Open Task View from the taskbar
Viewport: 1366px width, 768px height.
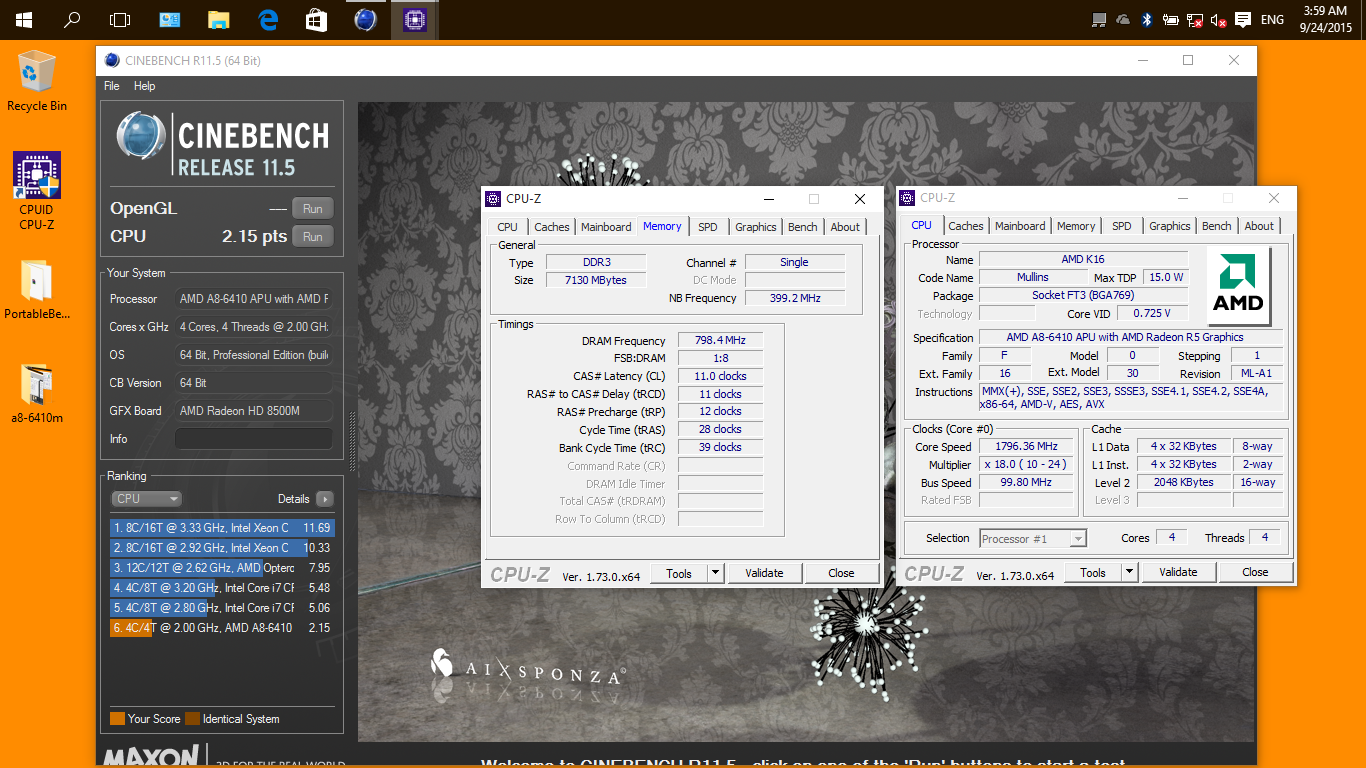[120, 19]
